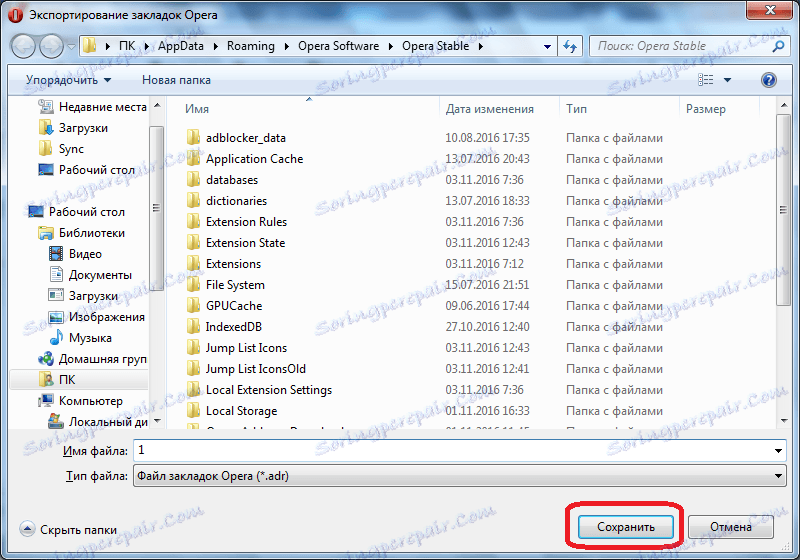Sort by Размер column header
This screenshot has height=560, width=800.
point(706,109)
